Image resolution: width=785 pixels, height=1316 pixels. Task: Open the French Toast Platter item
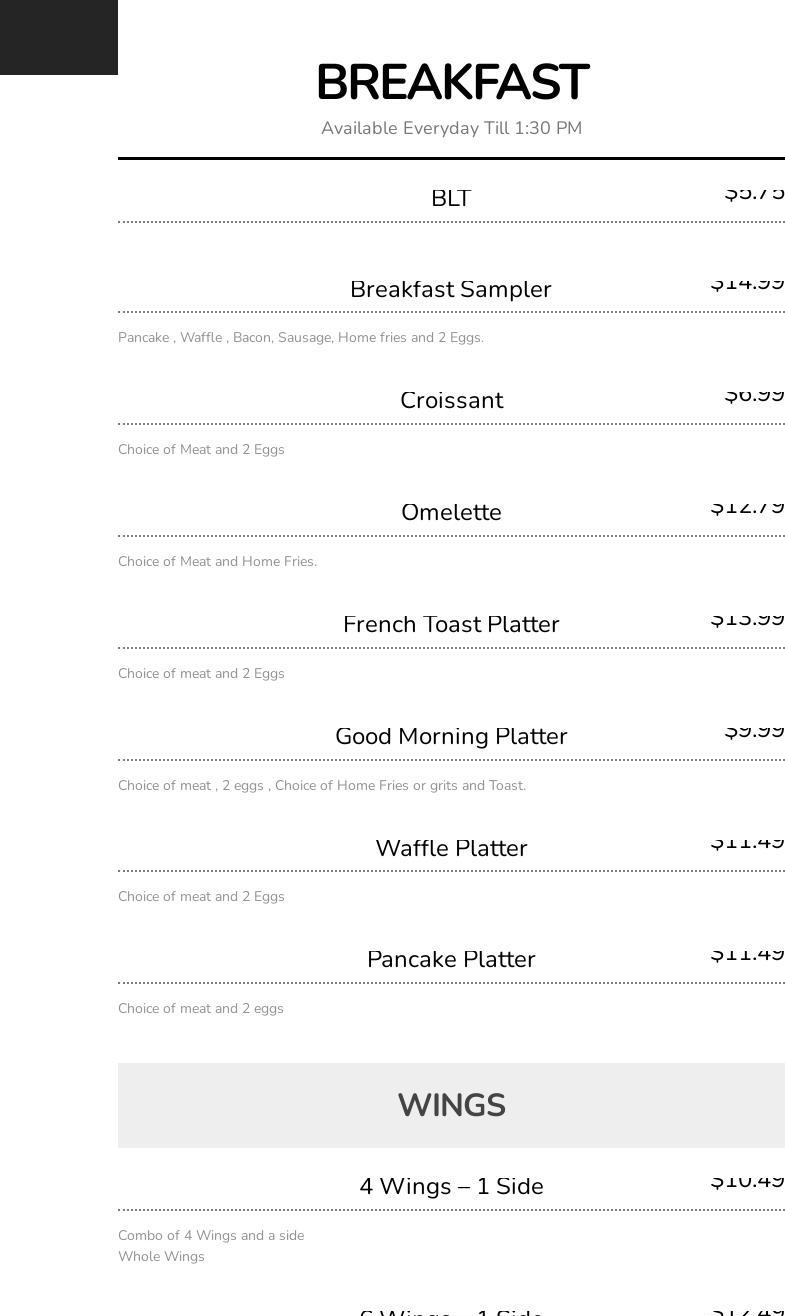[x=451, y=624]
